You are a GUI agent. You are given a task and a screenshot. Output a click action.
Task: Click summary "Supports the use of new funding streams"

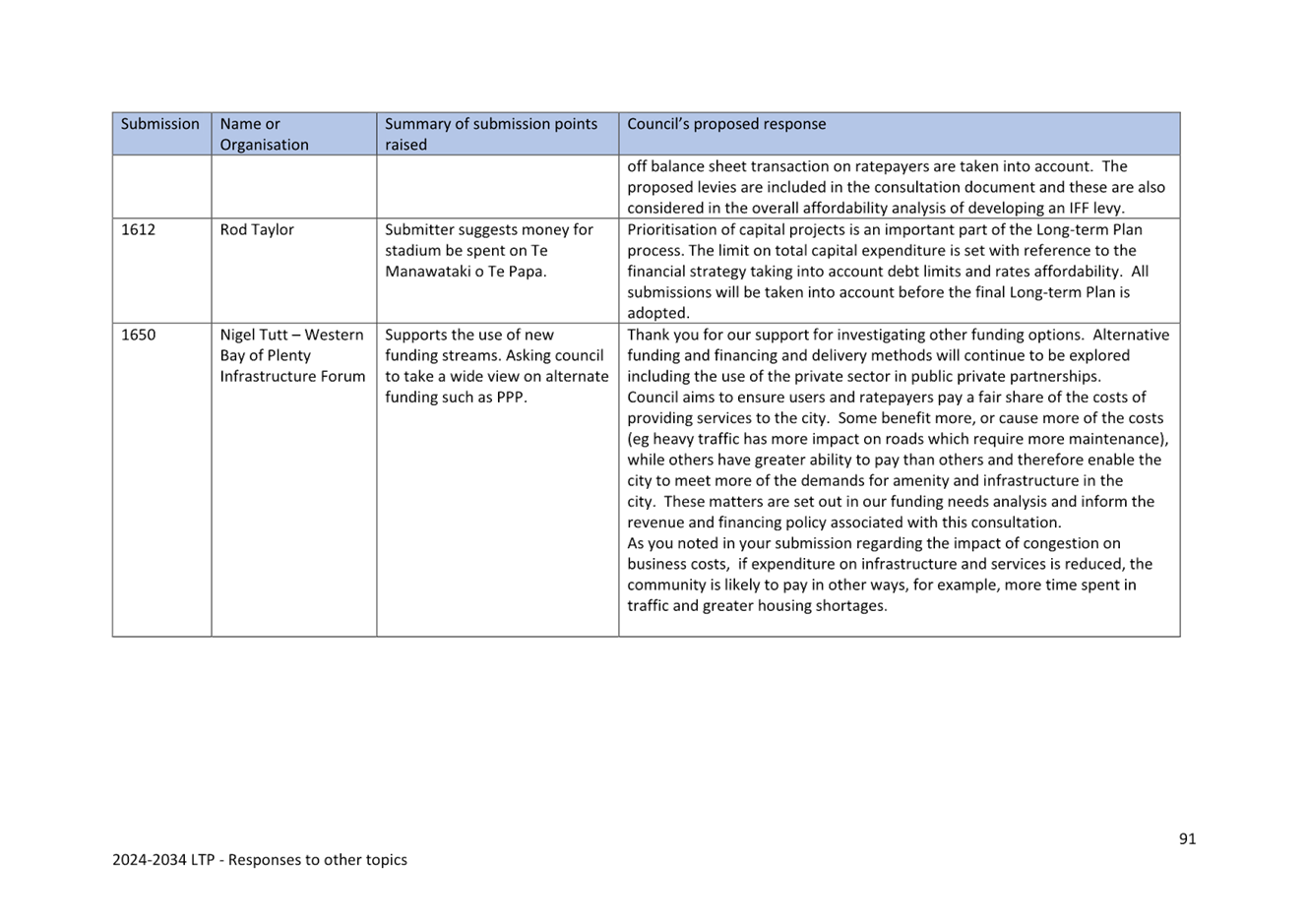click(x=496, y=366)
